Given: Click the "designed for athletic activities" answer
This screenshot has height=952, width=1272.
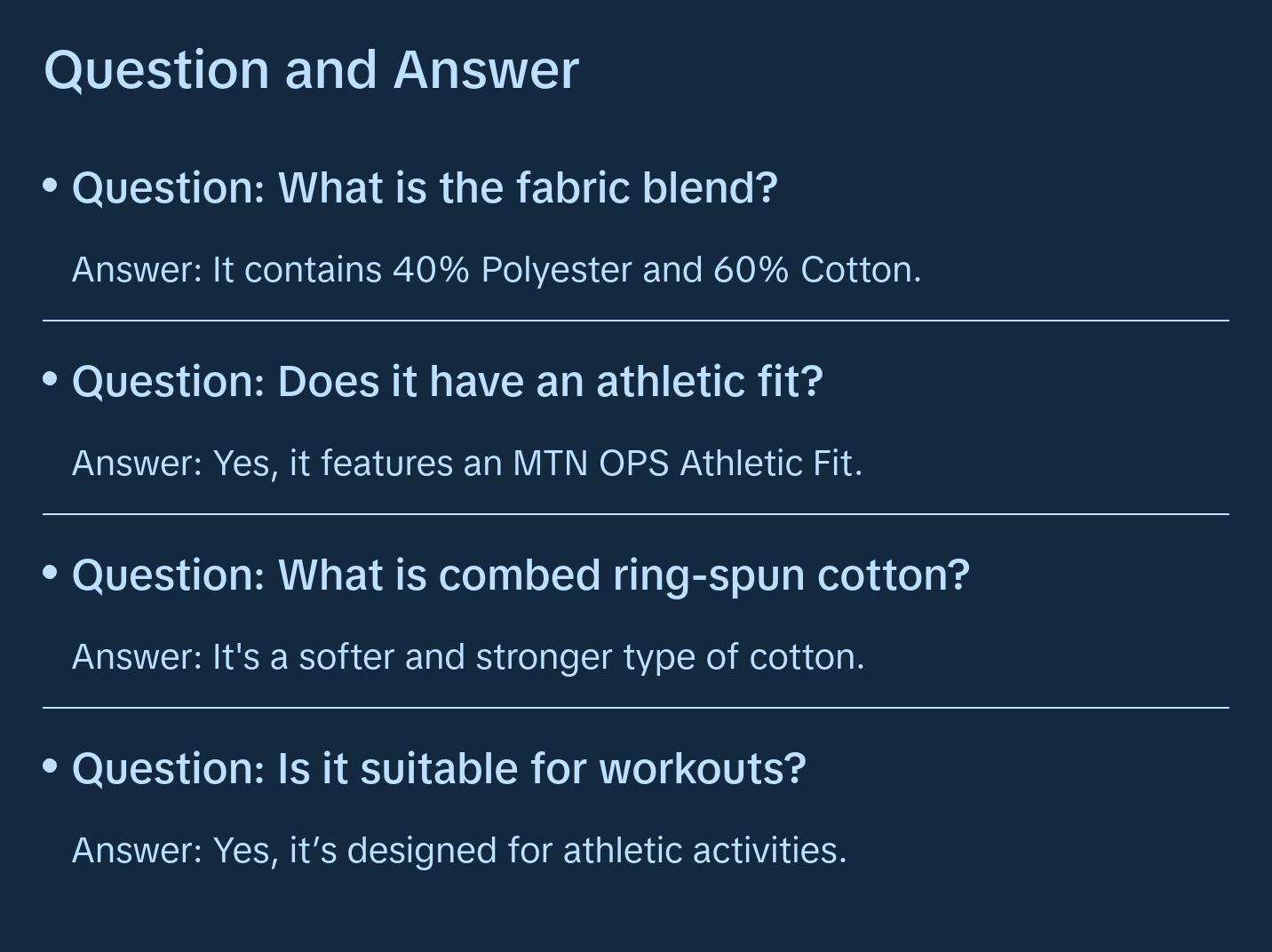Looking at the screenshot, I should 459,851.
